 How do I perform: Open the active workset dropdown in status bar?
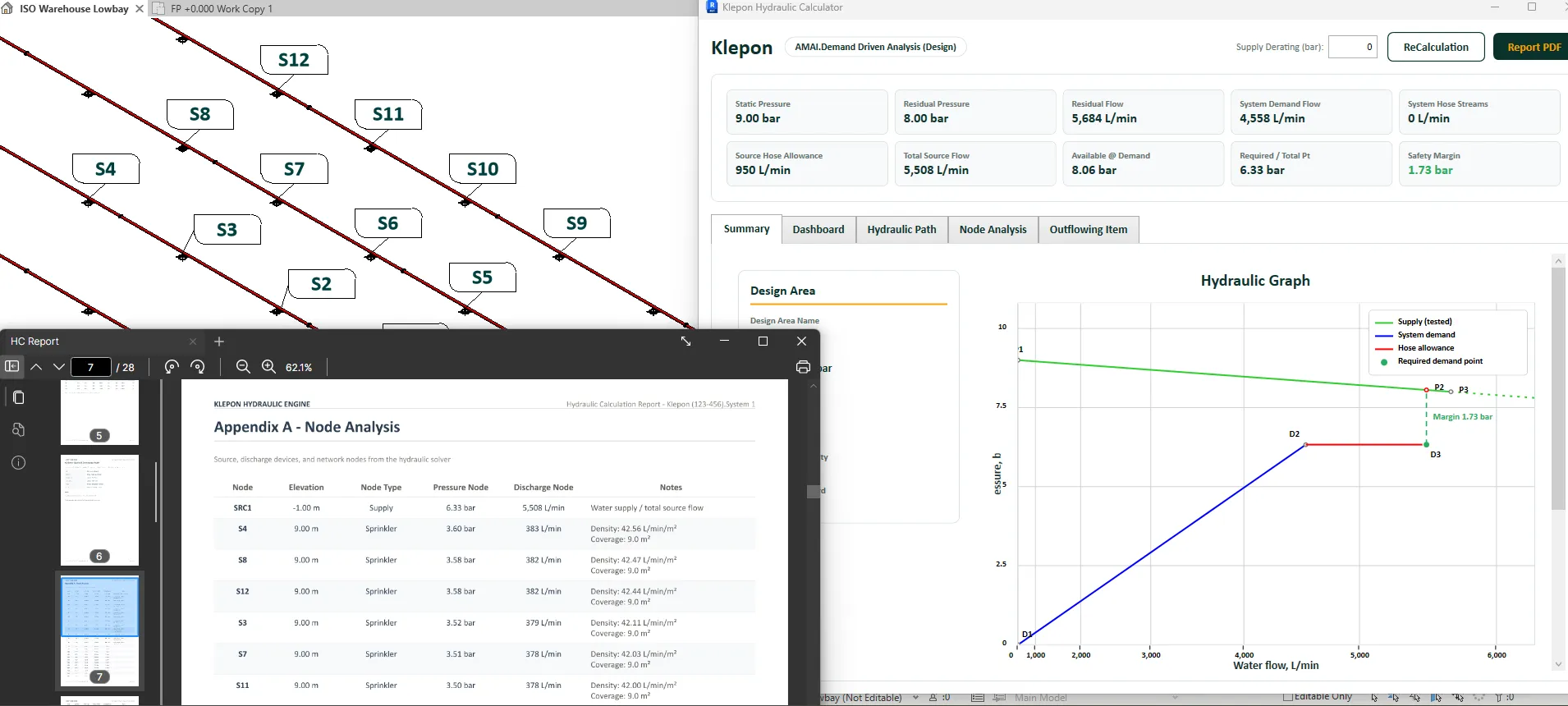point(916,698)
